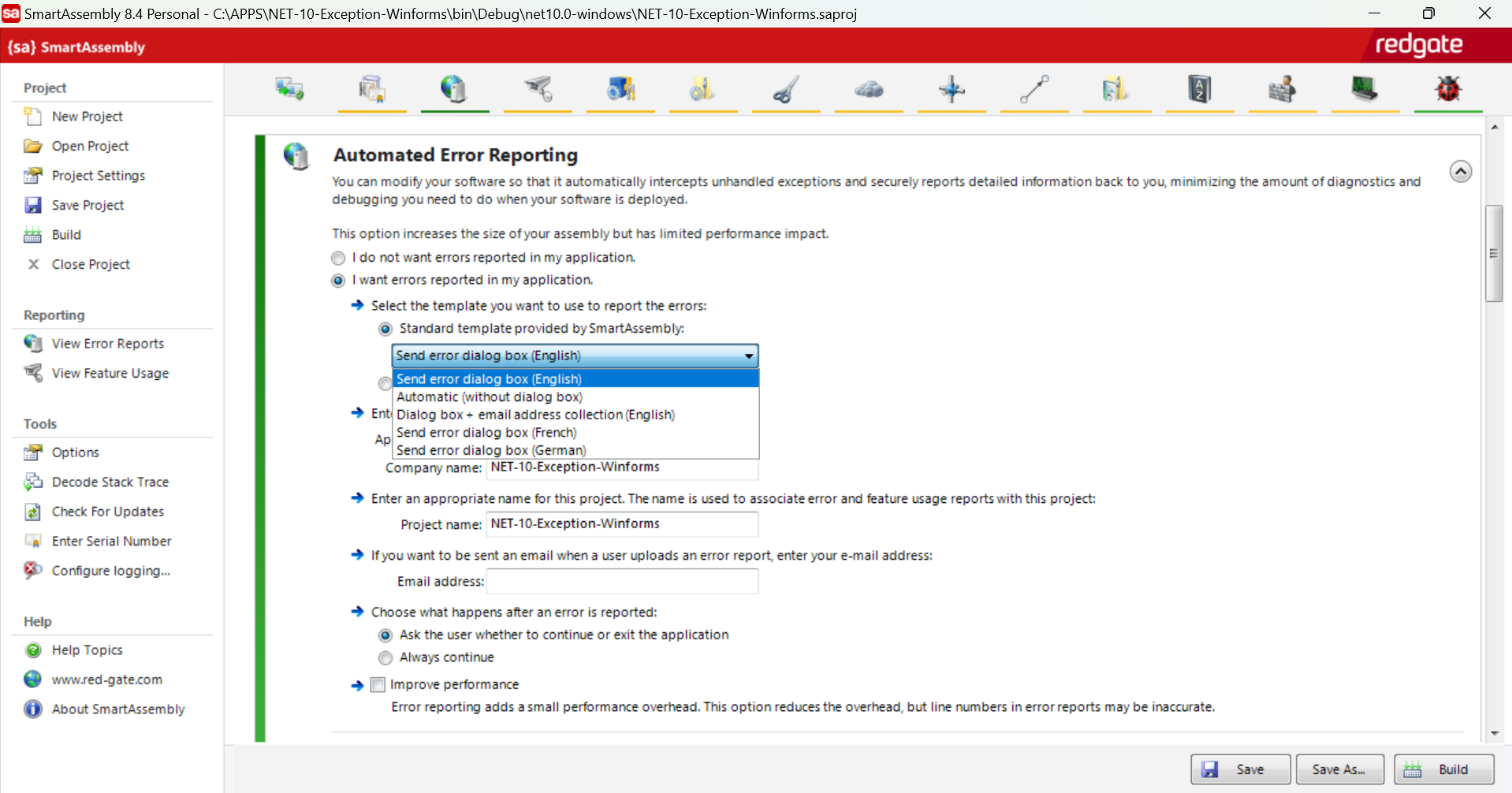This screenshot has width=1512, height=793.
Task: Select 'Send error dialog box (French)' option
Action: point(575,433)
